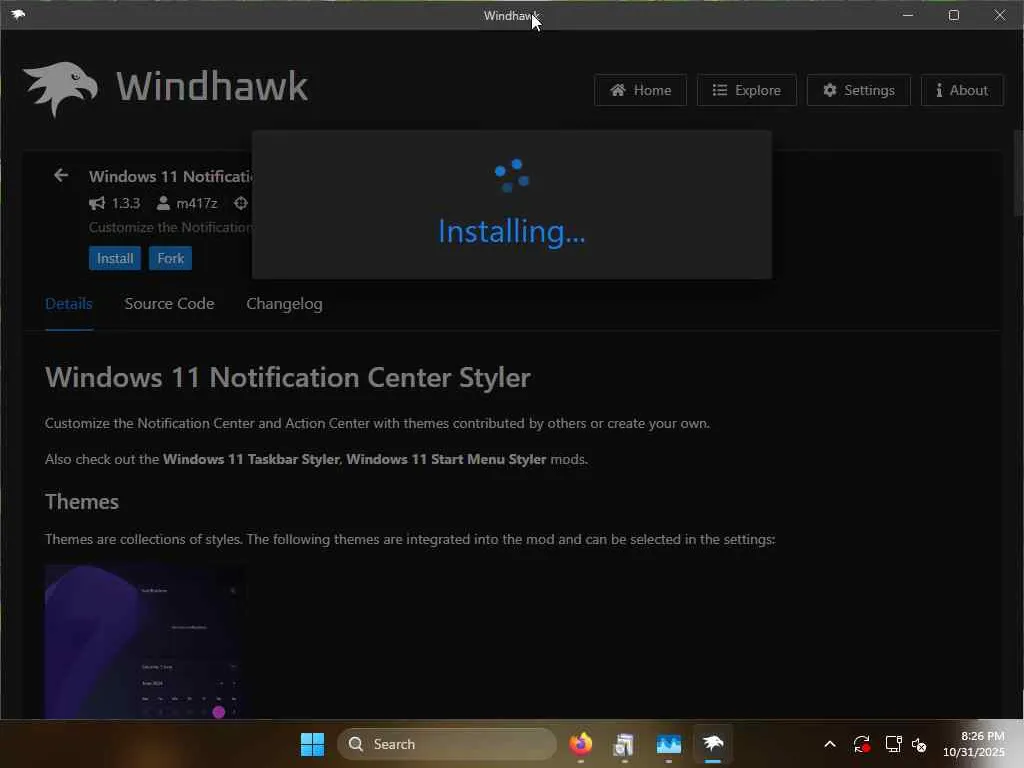This screenshot has height=768, width=1024.
Task: Click the Fork button
Action: click(x=170, y=258)
